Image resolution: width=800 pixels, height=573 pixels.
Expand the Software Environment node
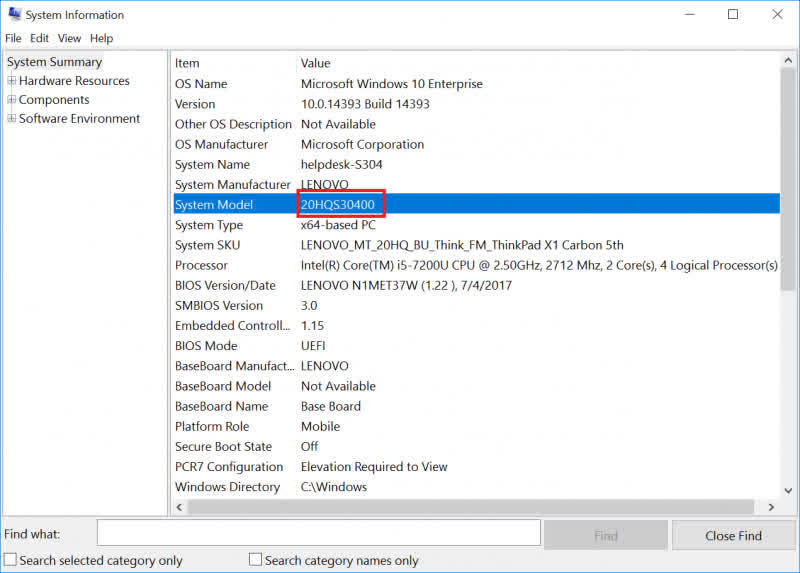pyautogui.click(x=12, y=118)
